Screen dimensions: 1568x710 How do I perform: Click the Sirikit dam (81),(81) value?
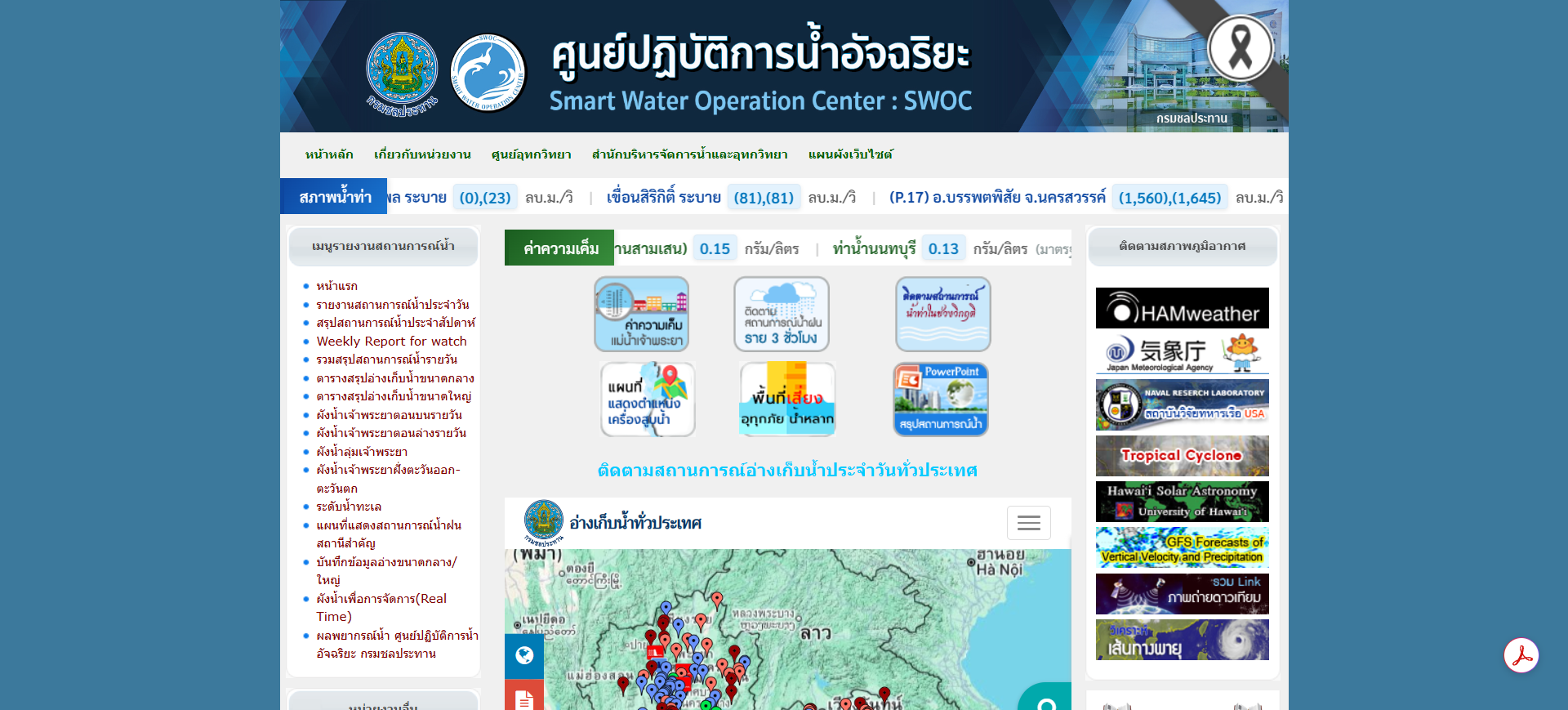(x=764, y=198)
